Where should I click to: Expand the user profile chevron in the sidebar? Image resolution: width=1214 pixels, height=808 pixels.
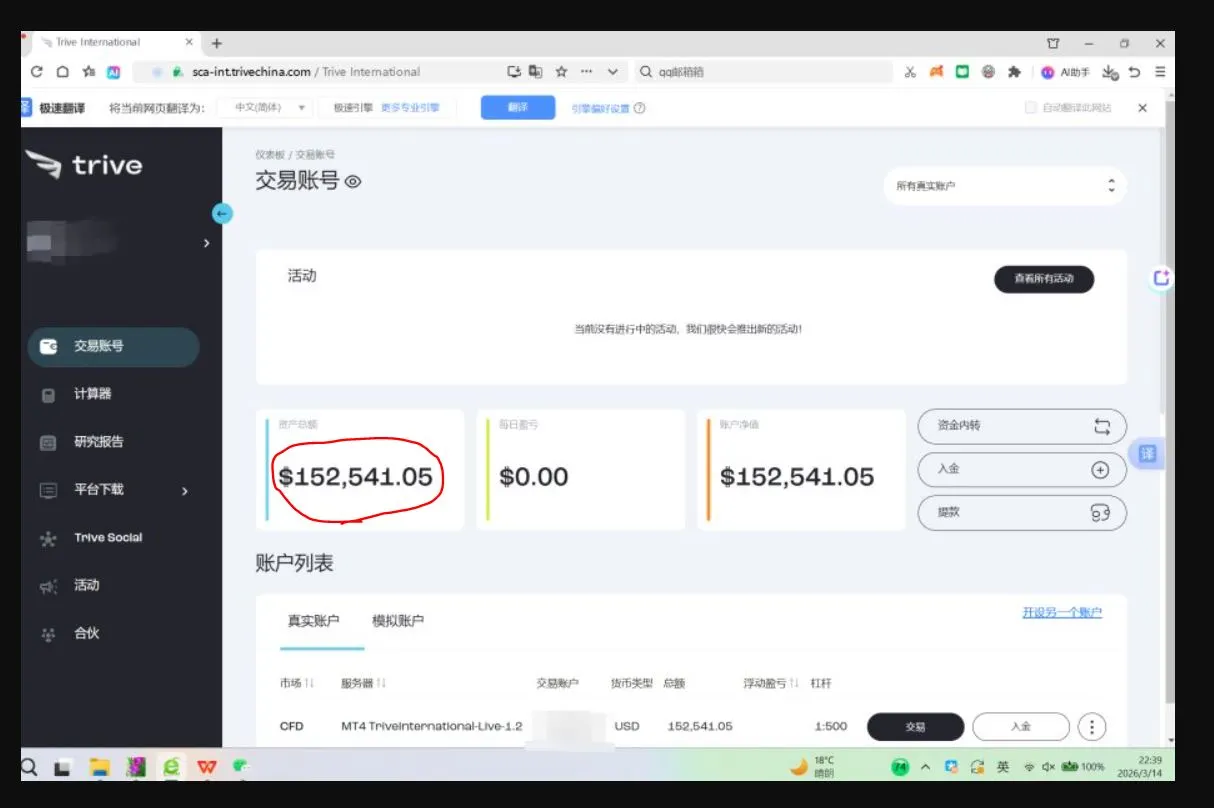point(207,243)
